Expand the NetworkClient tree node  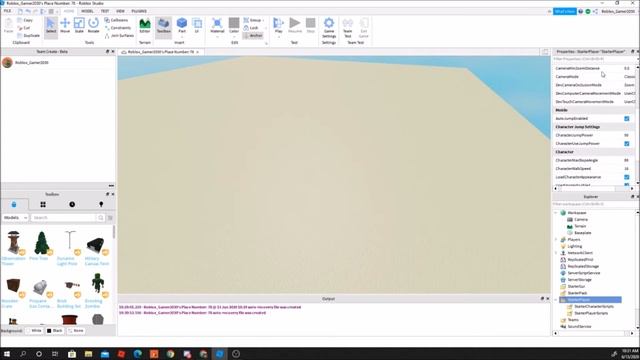coord(556,253)
